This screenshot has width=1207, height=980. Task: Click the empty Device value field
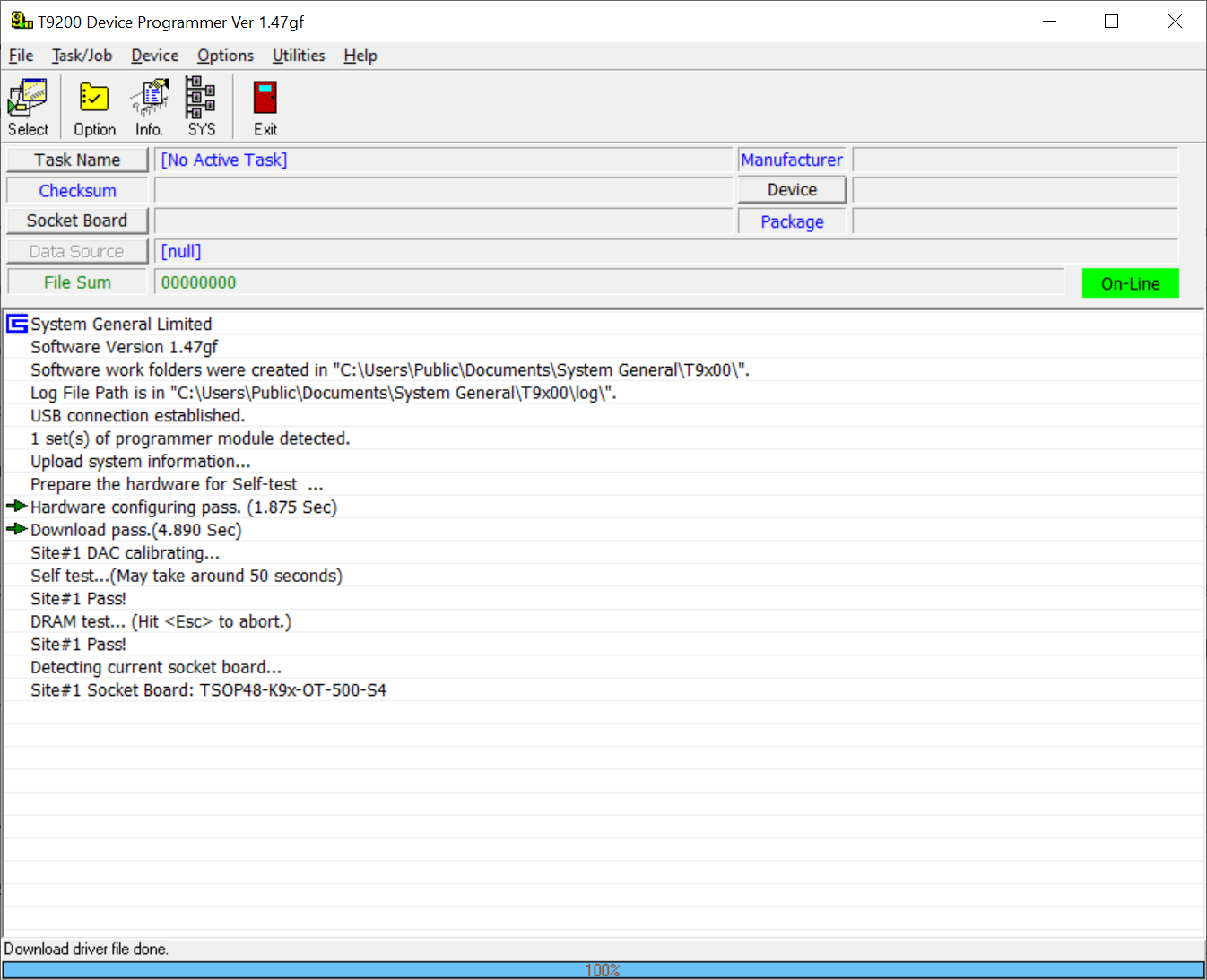click(1015, 190)
